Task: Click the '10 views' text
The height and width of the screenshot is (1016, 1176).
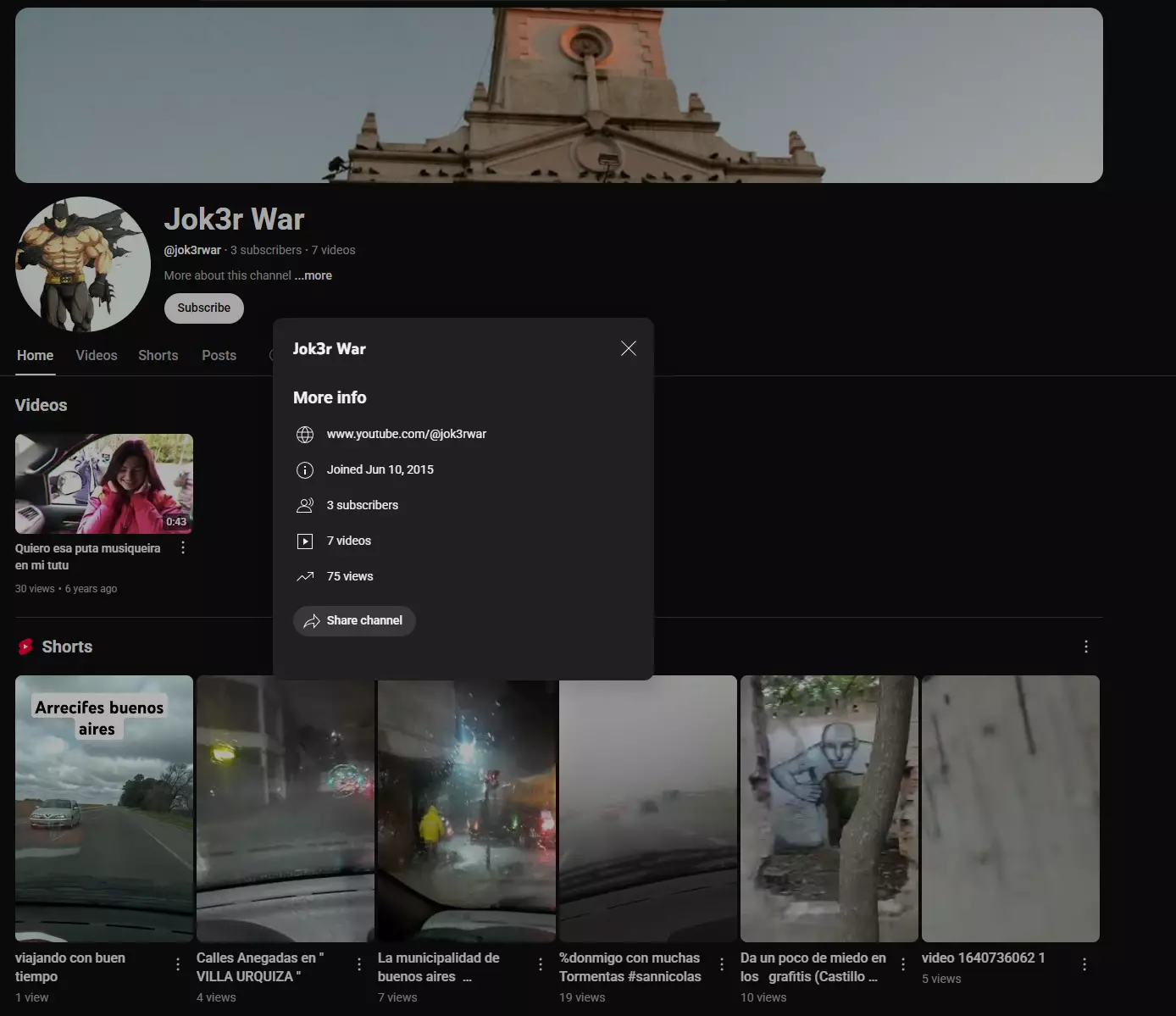Action: click(x=763, y=997)
